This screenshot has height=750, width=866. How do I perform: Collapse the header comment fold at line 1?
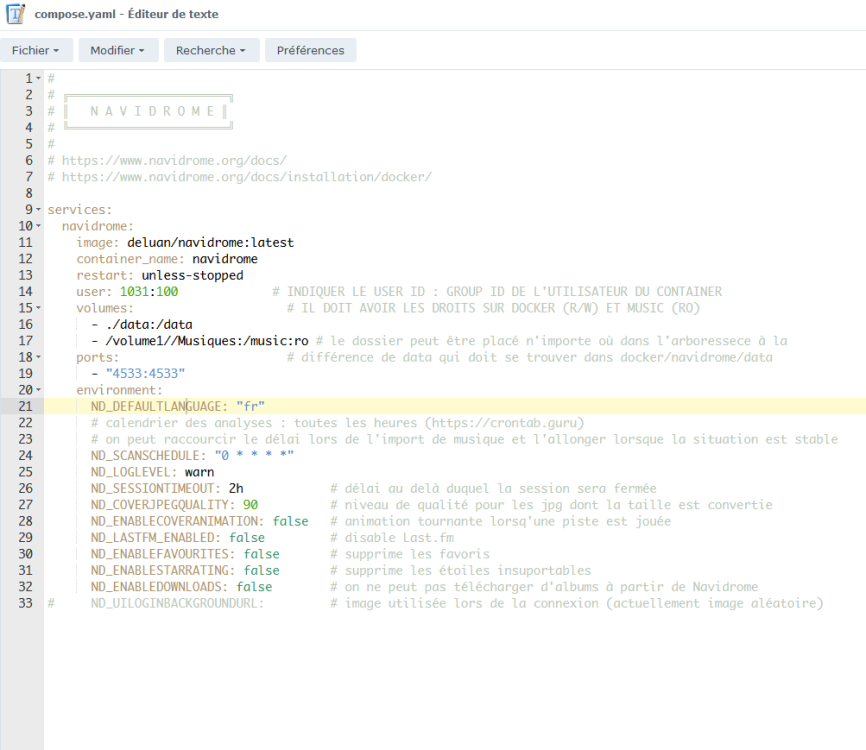[38, 78]
